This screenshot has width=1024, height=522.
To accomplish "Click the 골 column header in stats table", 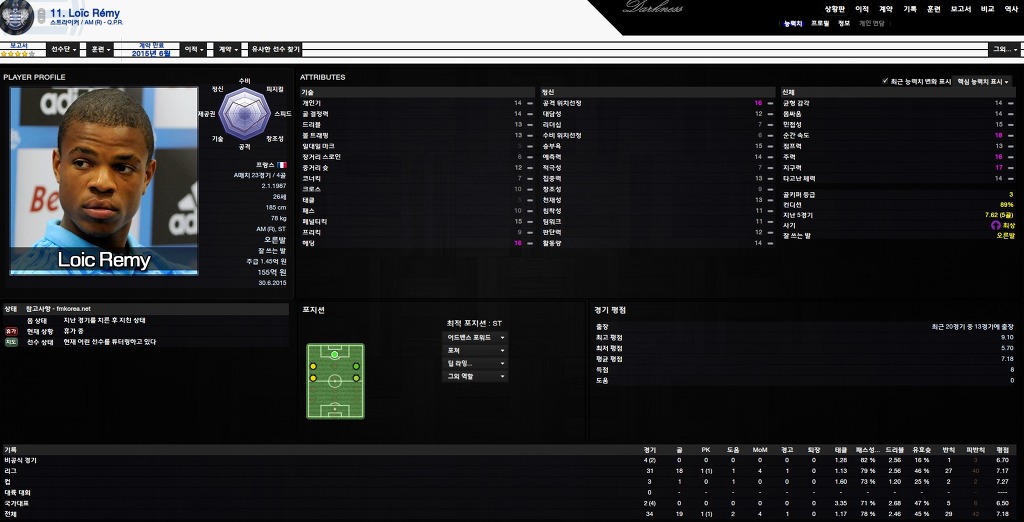I will click(x=680, y=450).
